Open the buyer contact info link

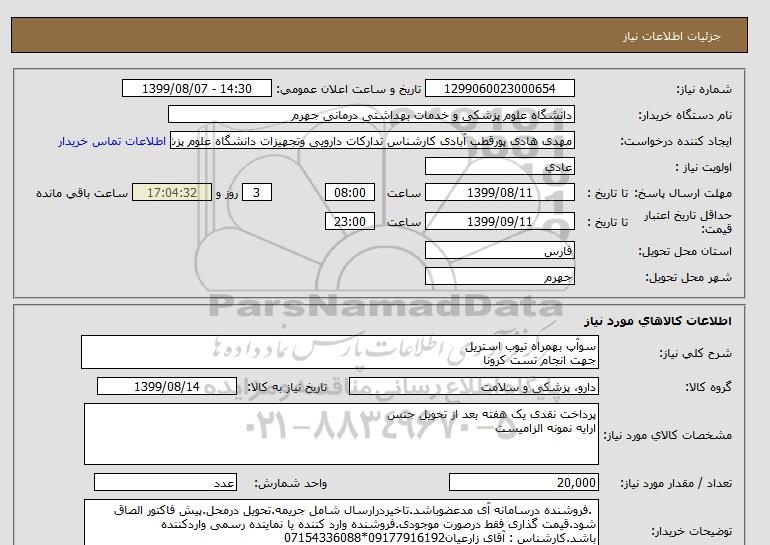111,141
